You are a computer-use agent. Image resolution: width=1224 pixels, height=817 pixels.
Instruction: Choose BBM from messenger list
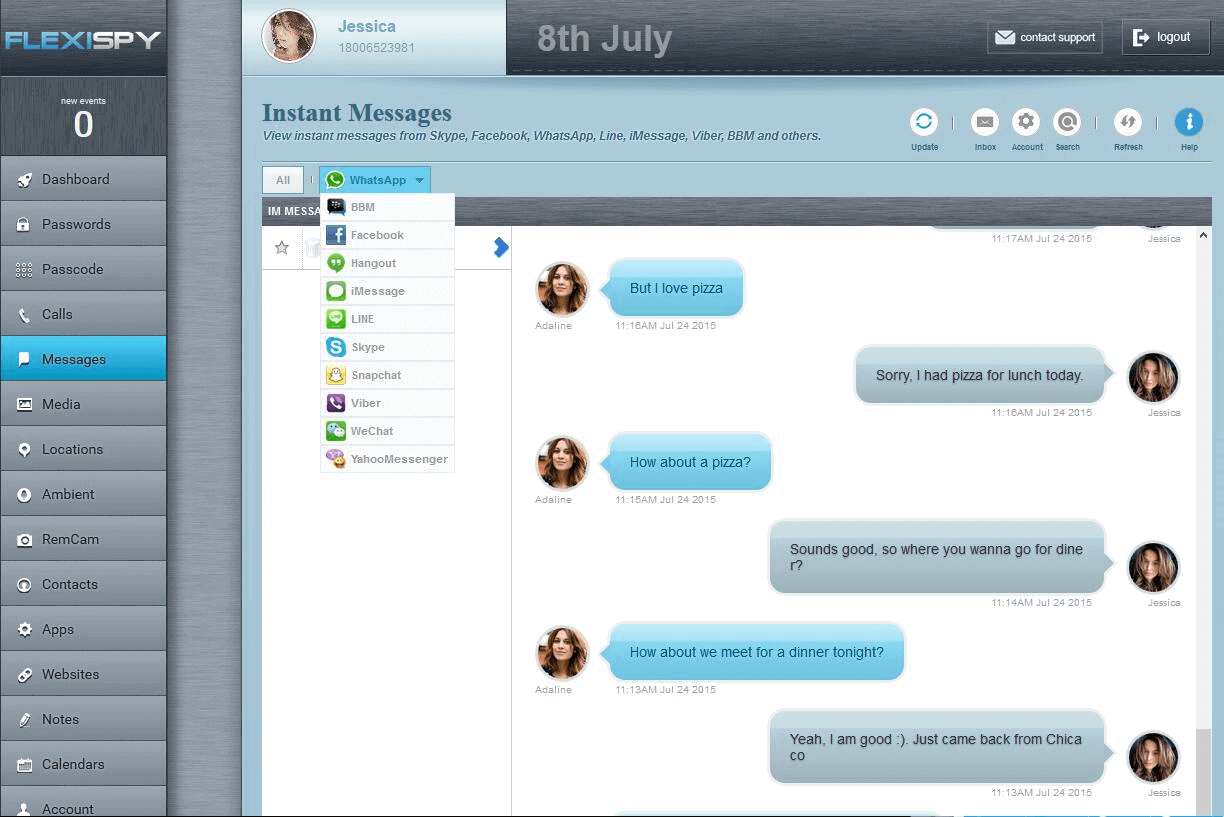click(387, 207)
